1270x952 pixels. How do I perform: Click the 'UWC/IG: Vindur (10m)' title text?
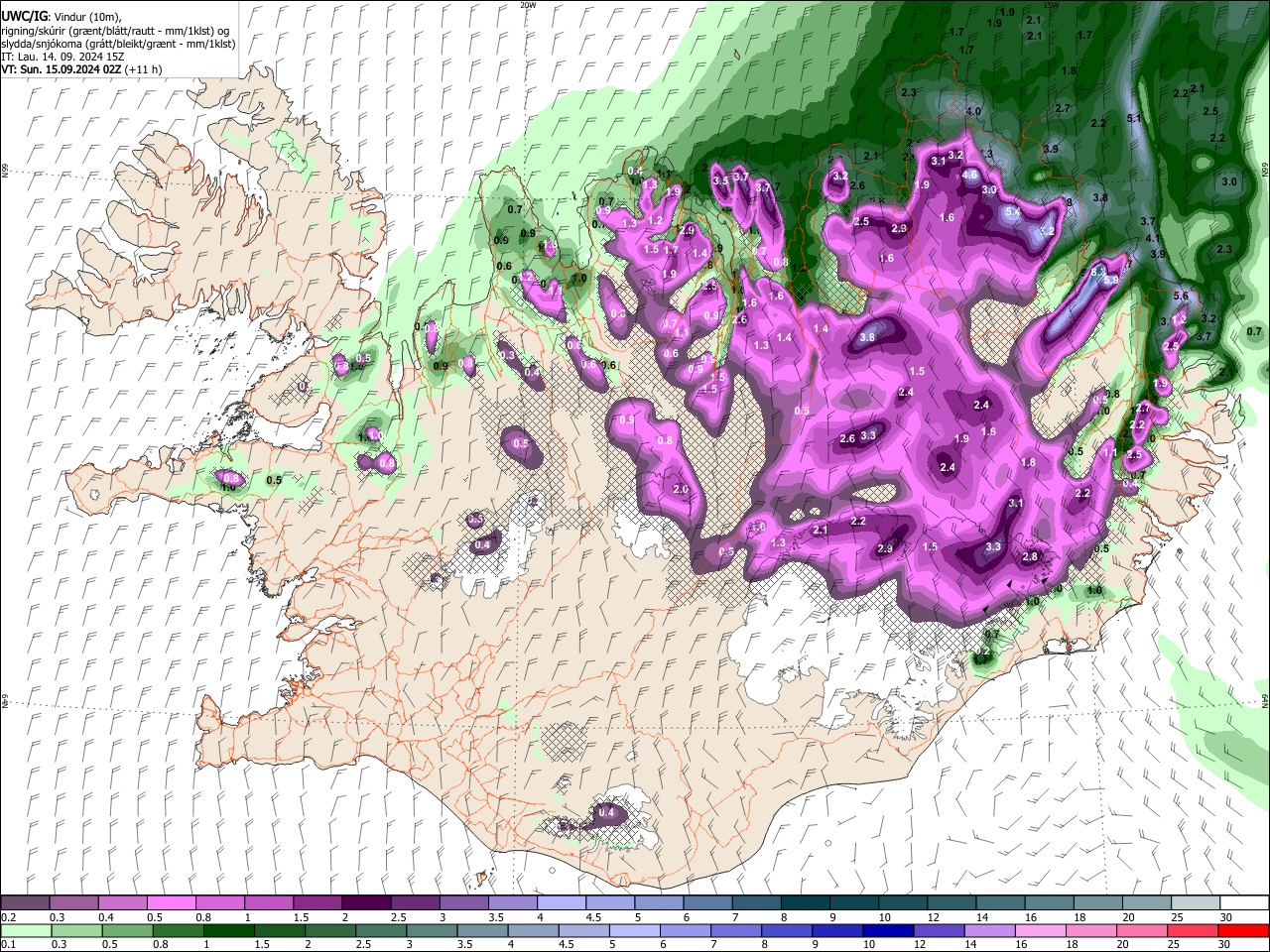click(61, 17)
